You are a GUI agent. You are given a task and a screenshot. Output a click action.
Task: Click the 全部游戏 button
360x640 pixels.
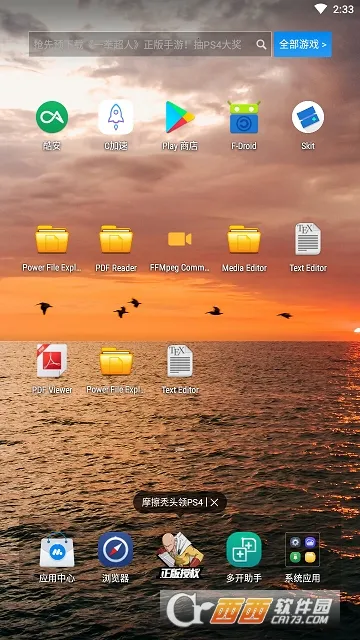tap(303, 44)
